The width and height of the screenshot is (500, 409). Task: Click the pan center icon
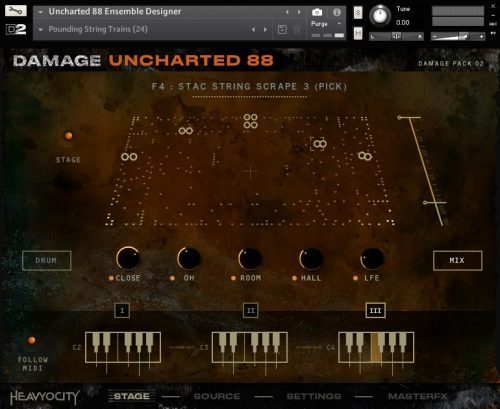pos(396,36)
